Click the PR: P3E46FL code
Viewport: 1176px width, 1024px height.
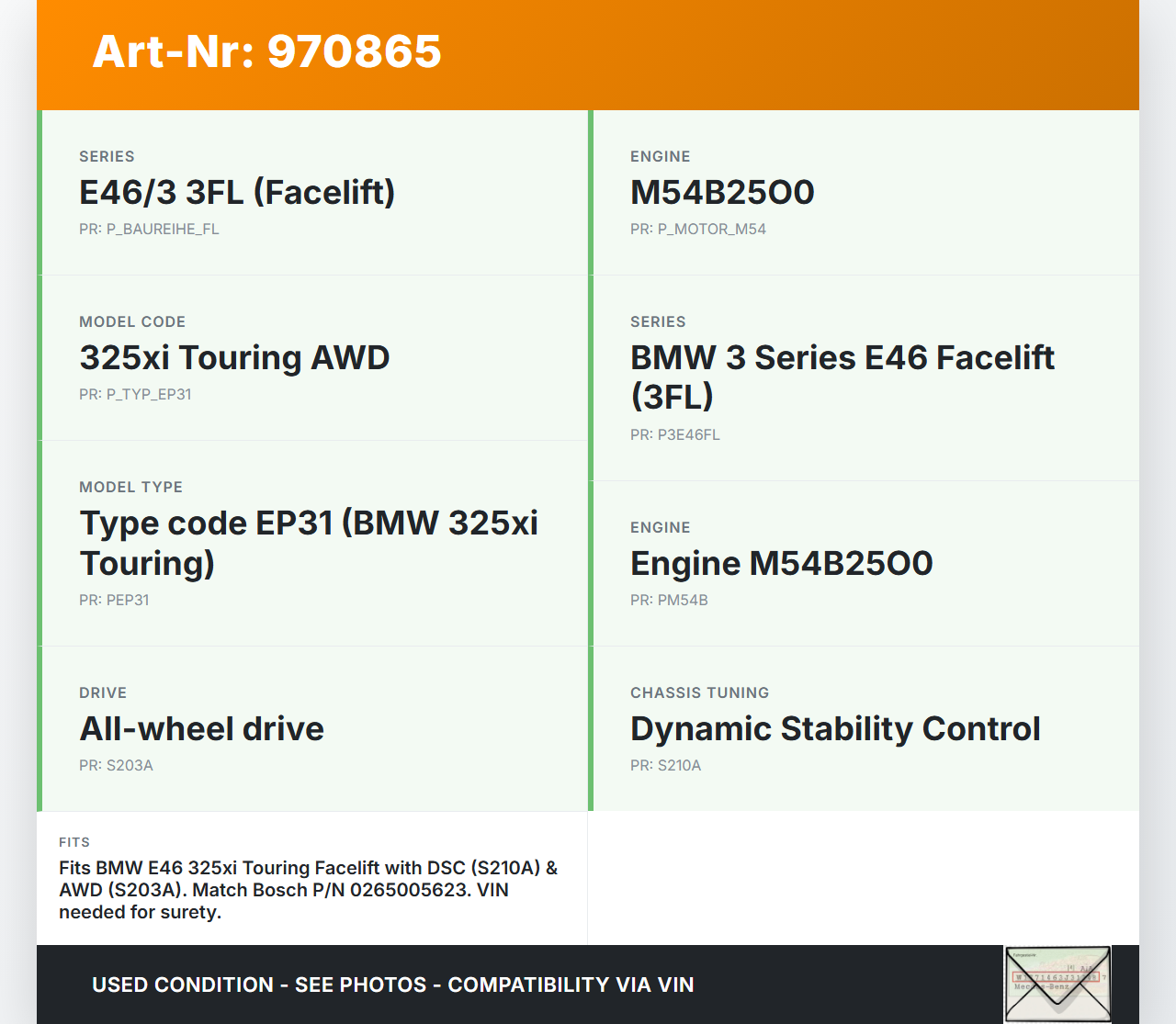(674, 435)
